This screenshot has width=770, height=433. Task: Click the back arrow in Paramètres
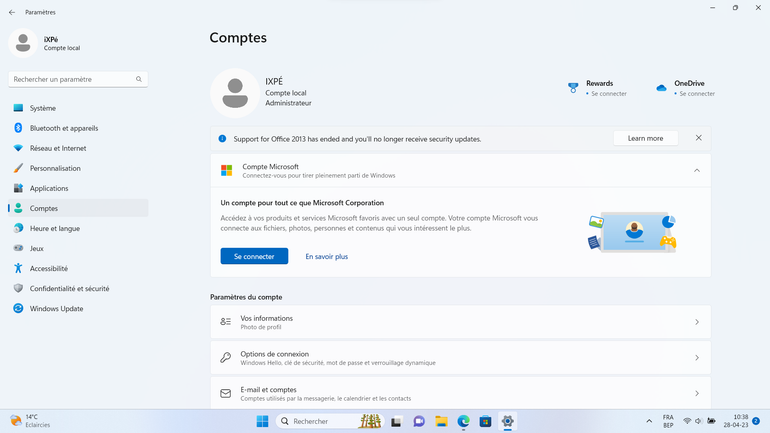12,12
